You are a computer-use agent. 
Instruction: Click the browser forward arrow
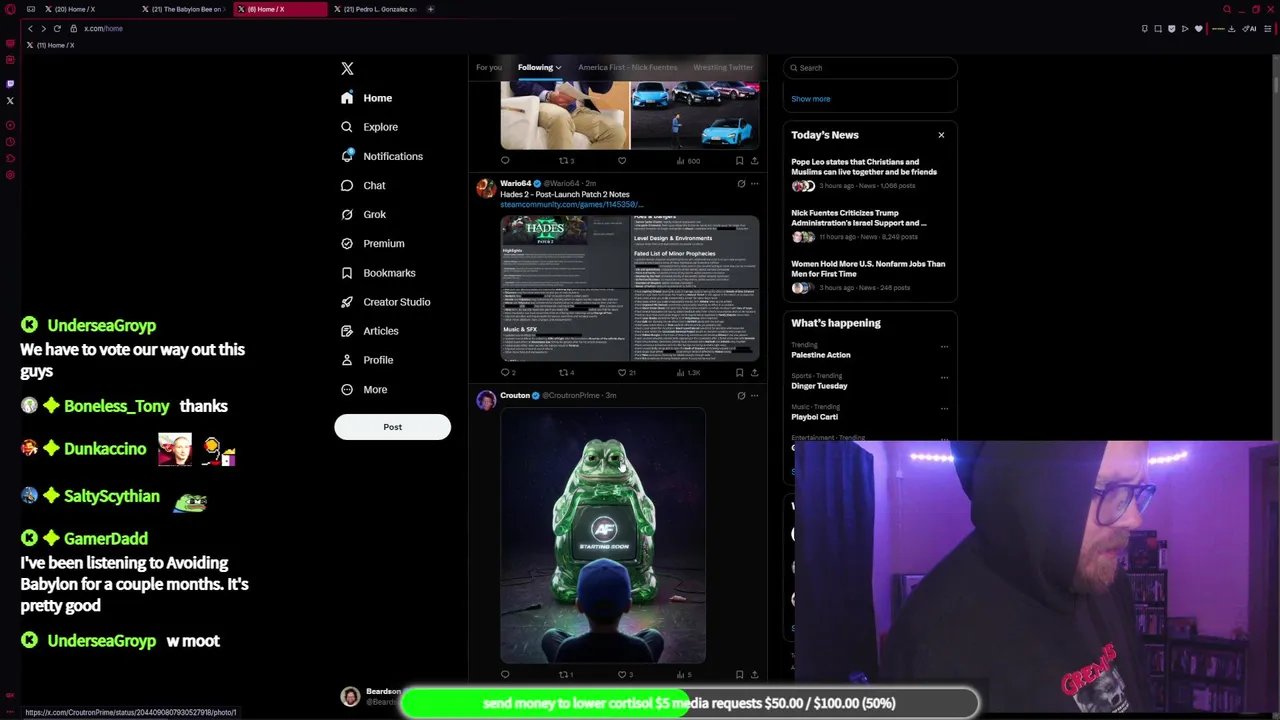click(43, 29)
